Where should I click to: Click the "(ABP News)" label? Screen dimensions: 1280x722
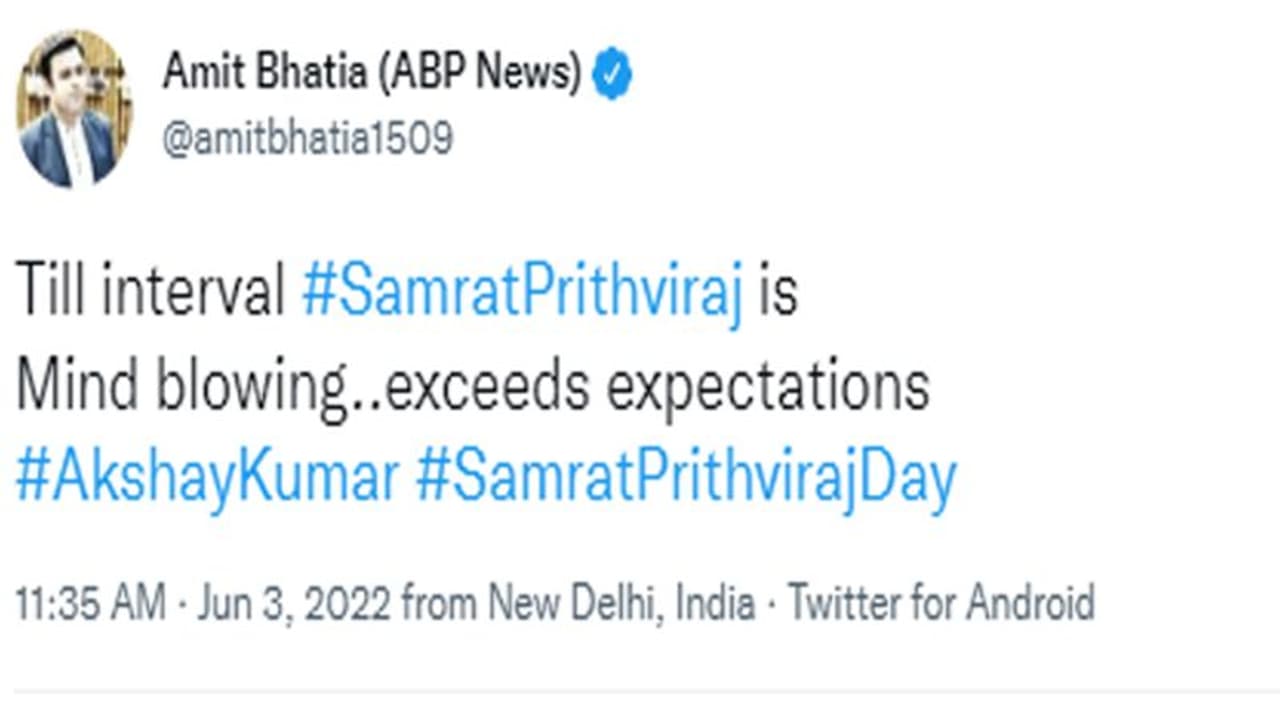pyautogui.click(x=479, y=73)
